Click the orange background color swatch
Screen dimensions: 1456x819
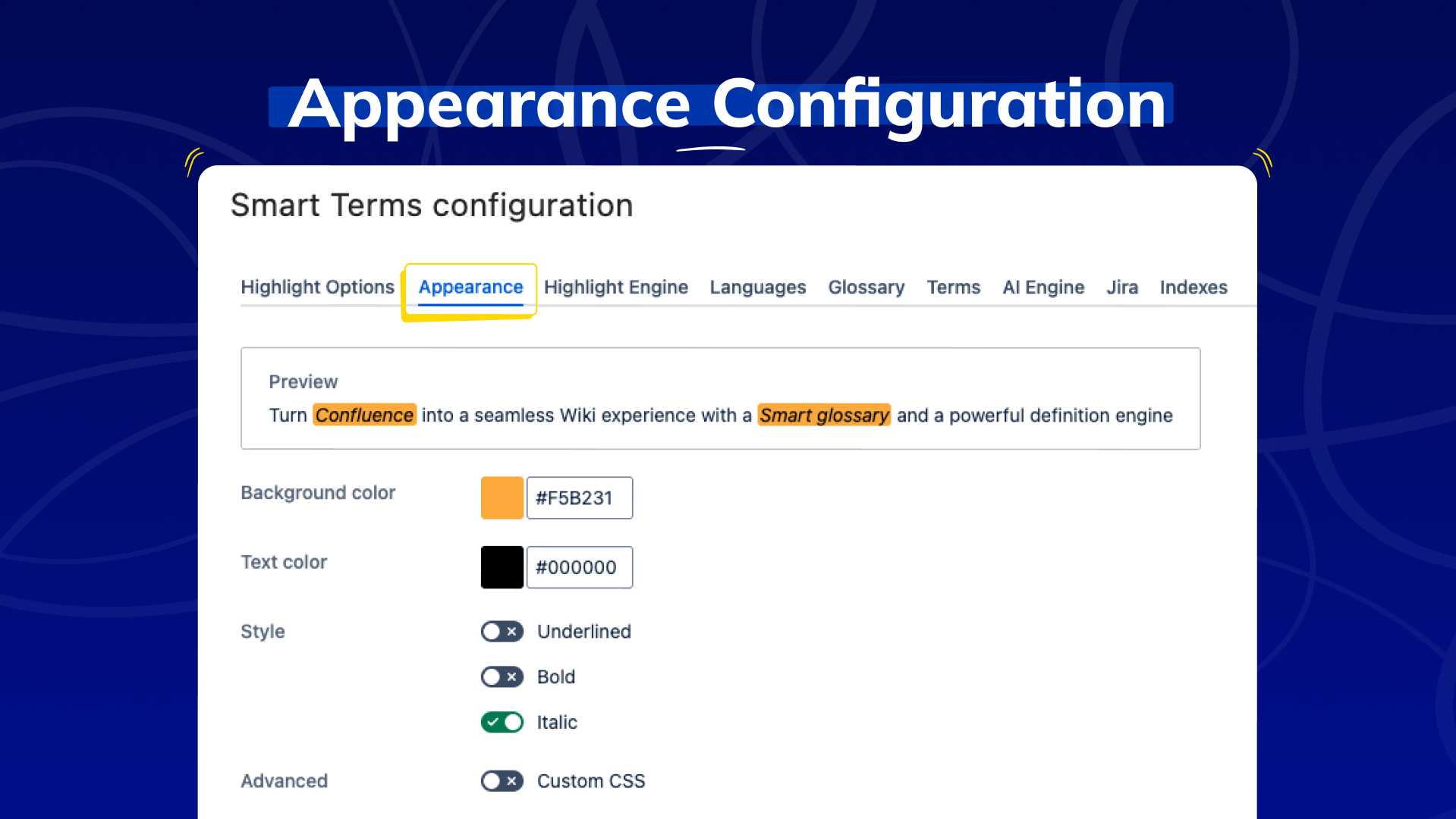502,497
